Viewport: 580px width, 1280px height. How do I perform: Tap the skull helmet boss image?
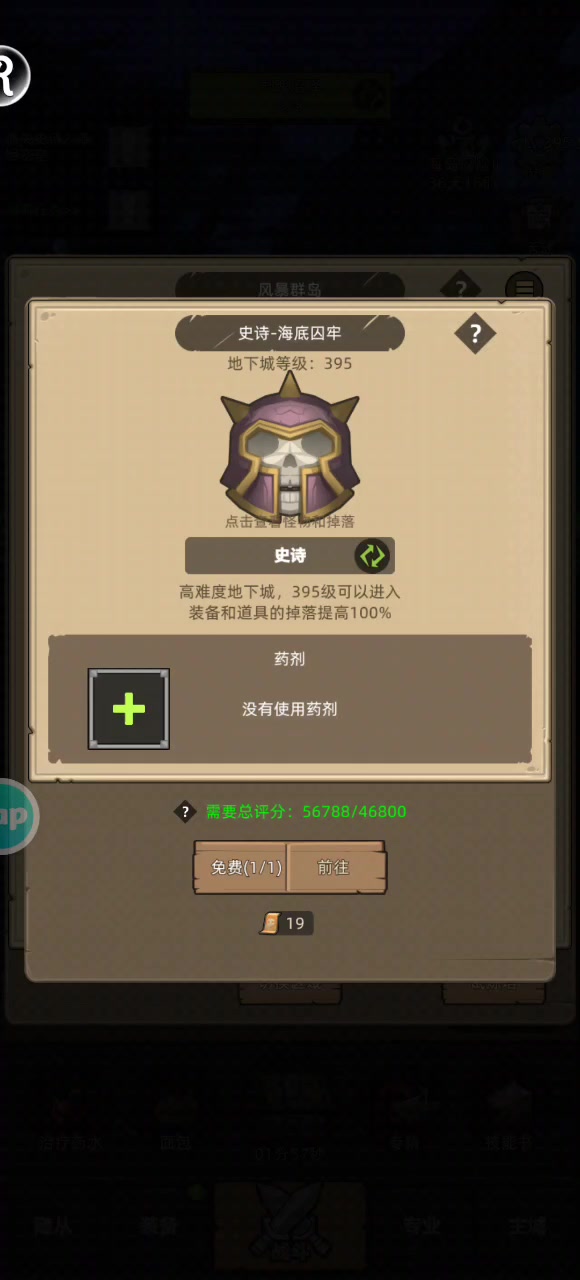(289, 444)
